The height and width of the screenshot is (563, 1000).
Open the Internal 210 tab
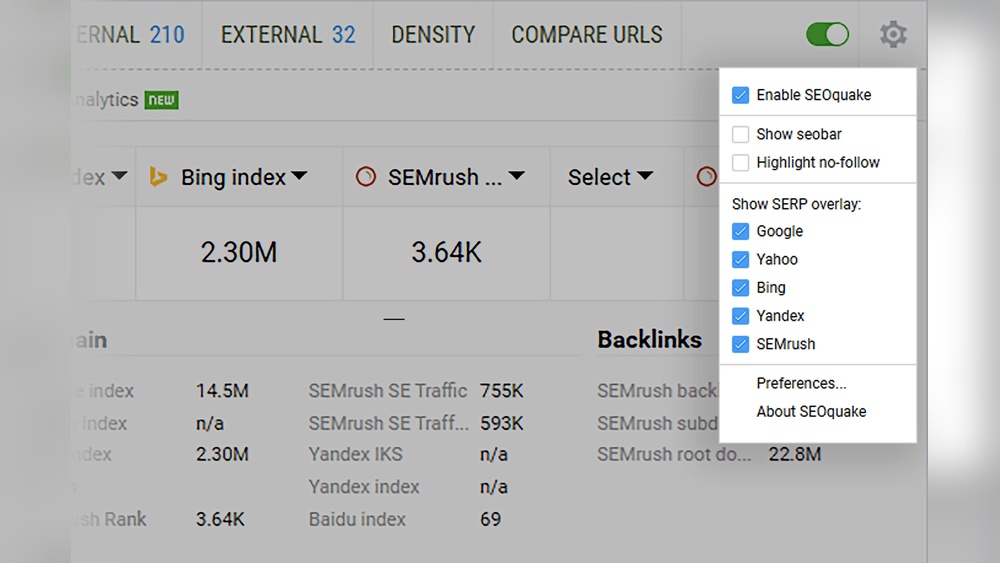point(130,34)
